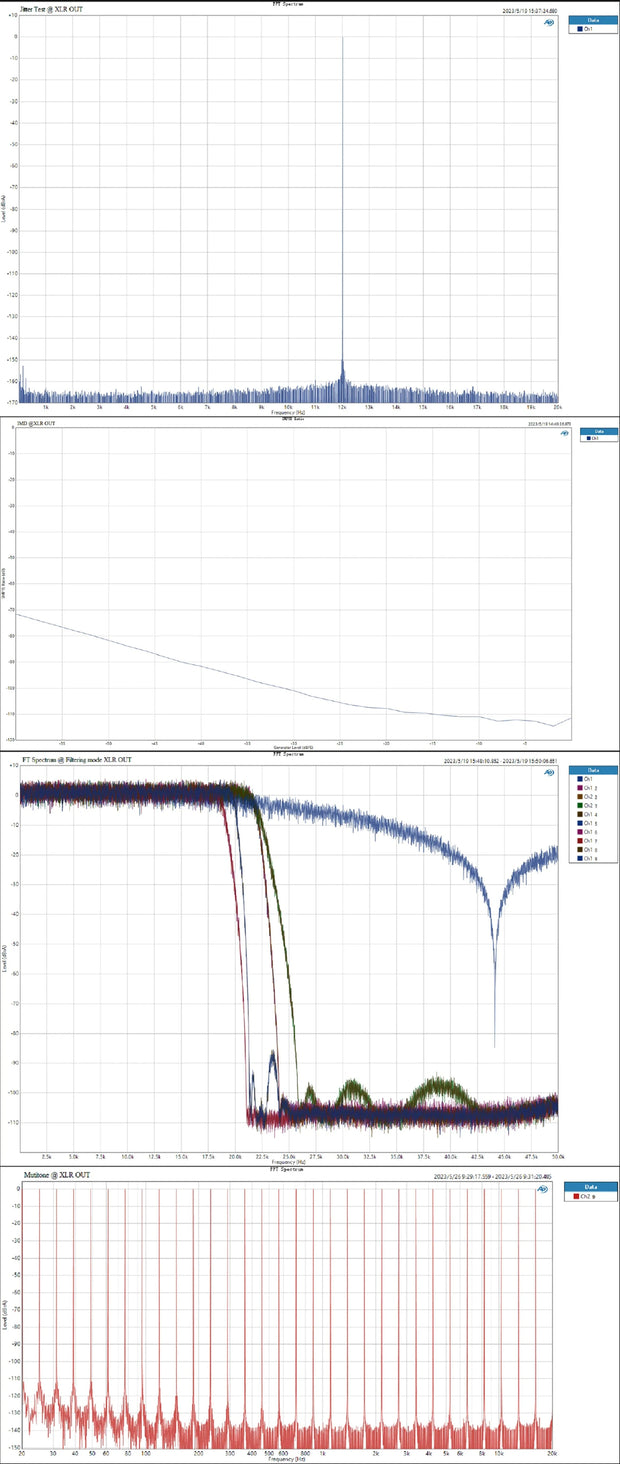The image size is (620, 1464).
Task: Click the AP logo in the Jitter Test graph
Action: (x=549, y=22)
